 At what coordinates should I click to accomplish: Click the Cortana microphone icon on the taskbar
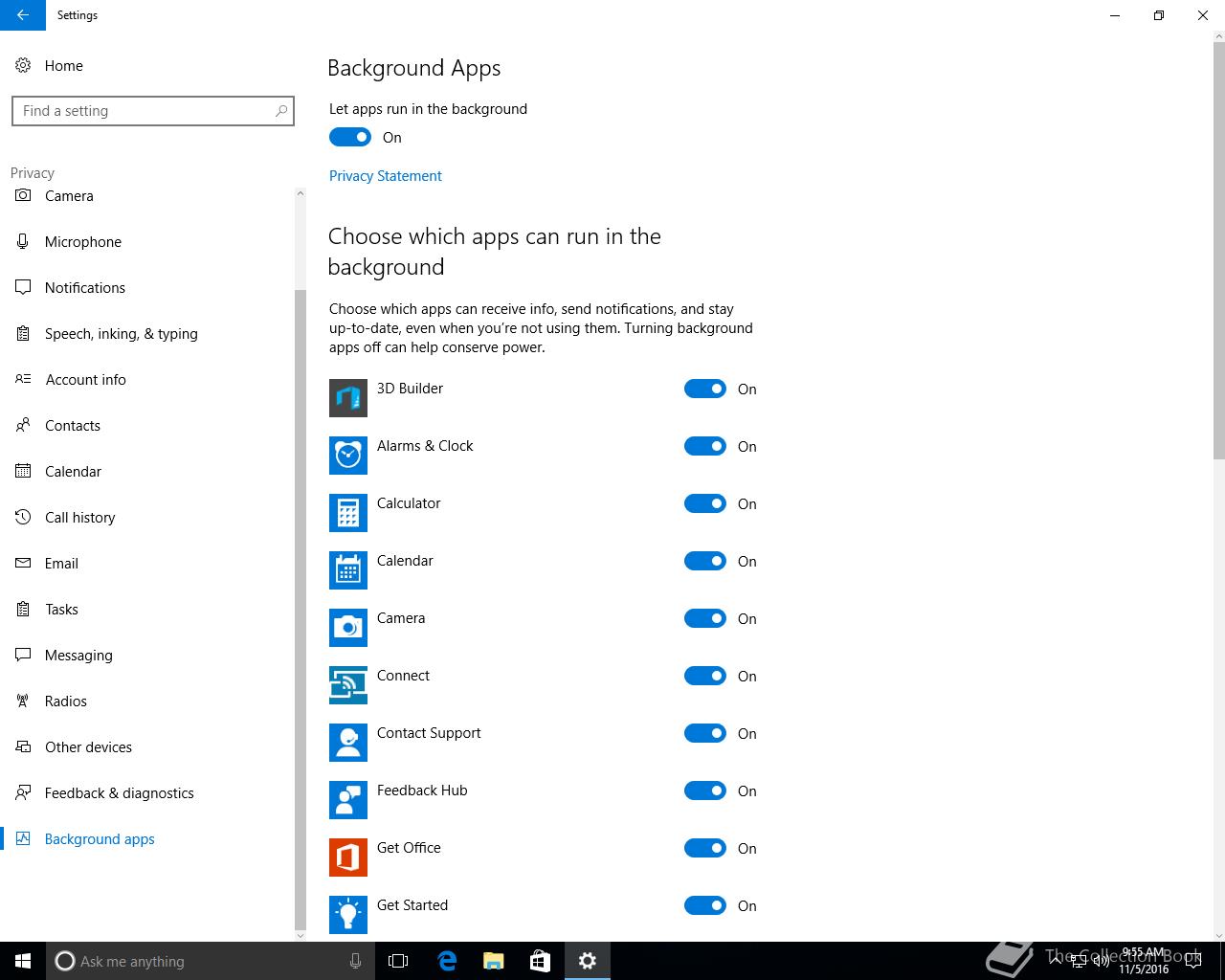(x=355, y=961)
